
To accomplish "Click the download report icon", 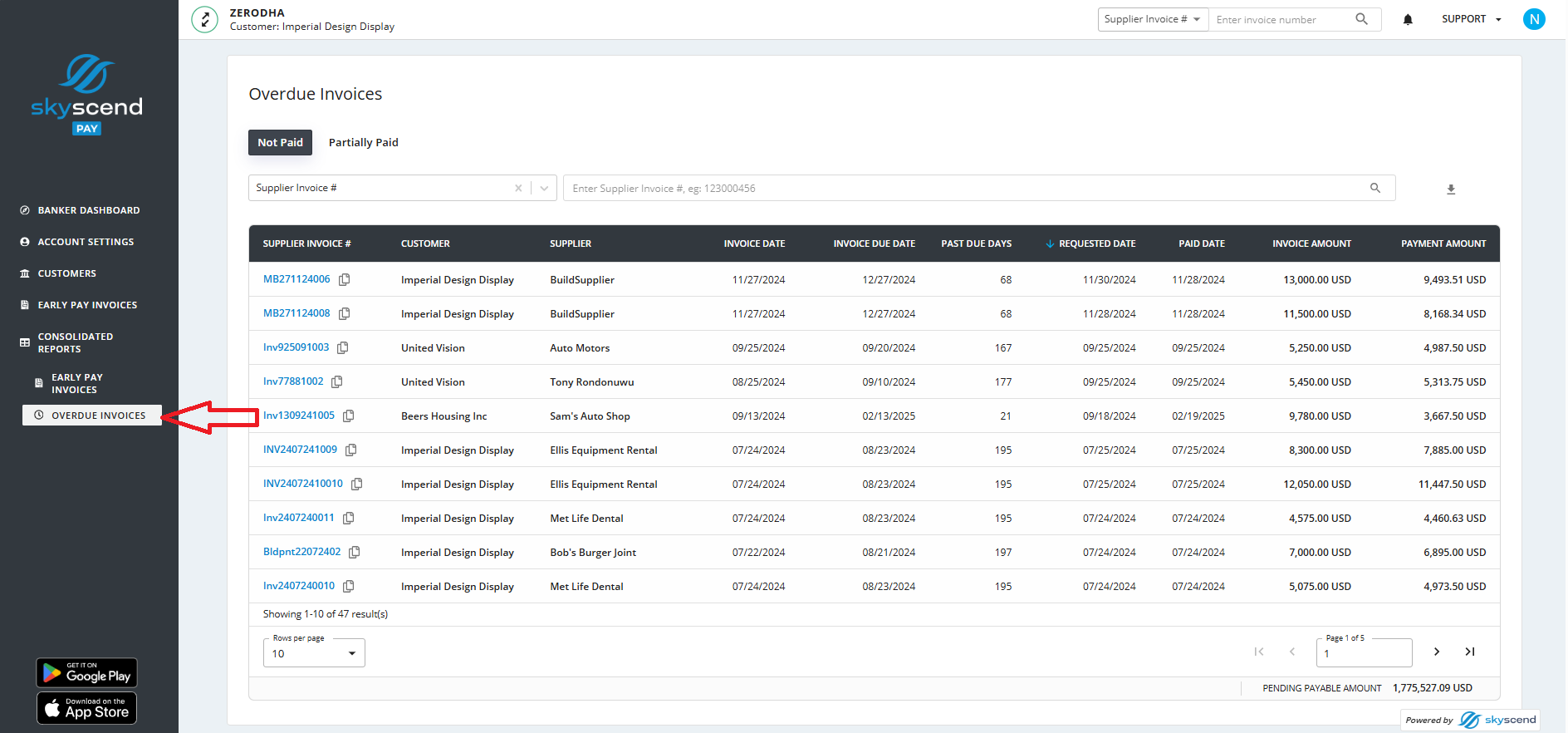I will click(x=1451, y=189).
